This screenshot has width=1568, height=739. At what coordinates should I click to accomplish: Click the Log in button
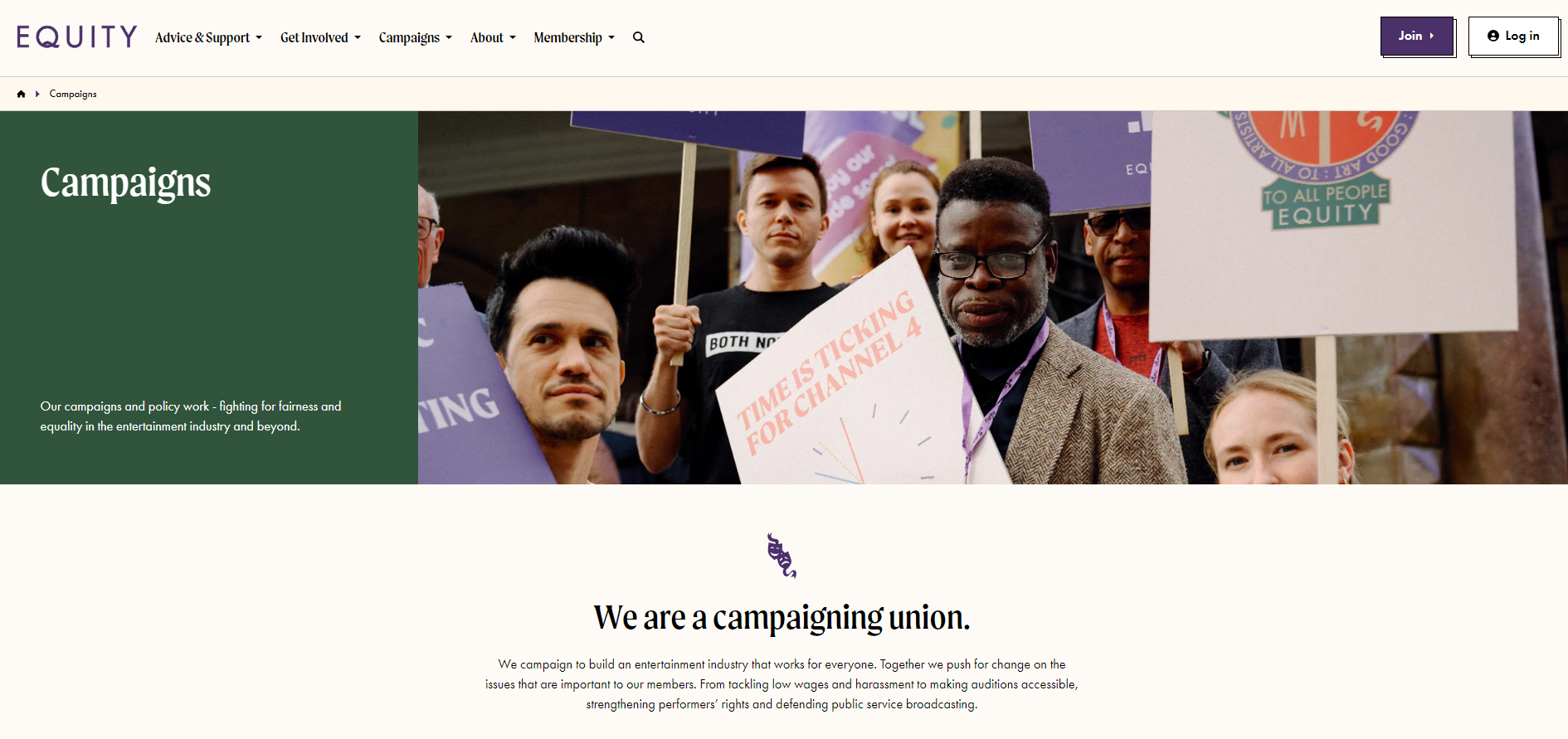pyautogui.click(x=1513, y=36)
